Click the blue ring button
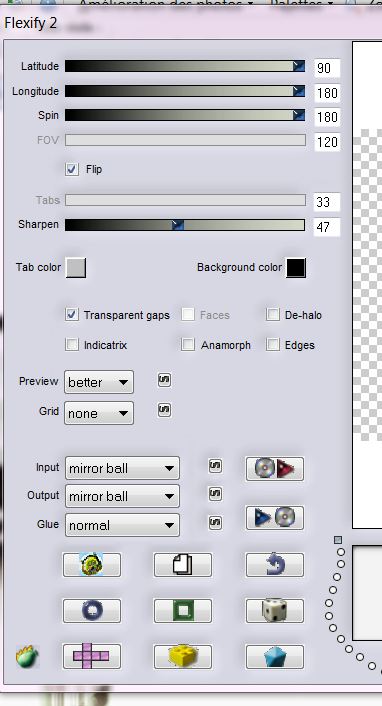Viewport: 382px width, 706px height. tap(91, 611)
